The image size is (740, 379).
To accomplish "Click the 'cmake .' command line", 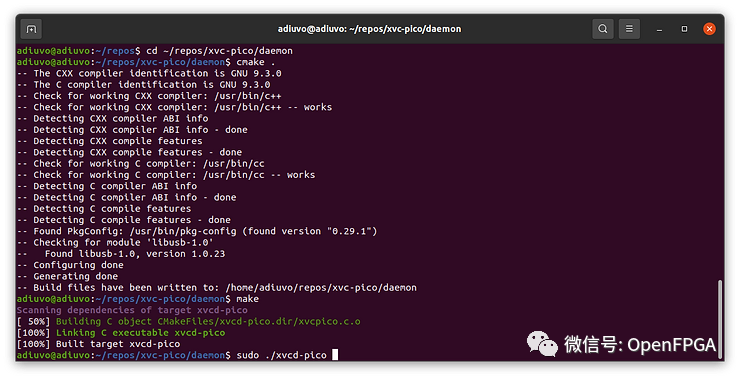I will coord(255,62).
